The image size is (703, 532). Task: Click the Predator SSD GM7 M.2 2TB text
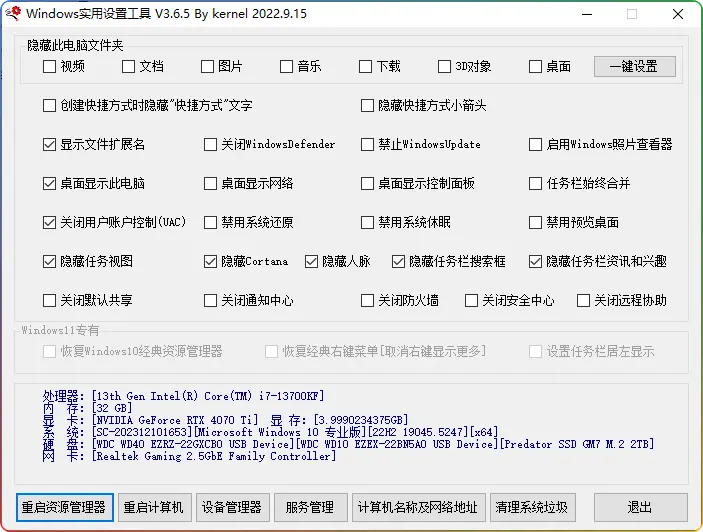tap(577, 444)
